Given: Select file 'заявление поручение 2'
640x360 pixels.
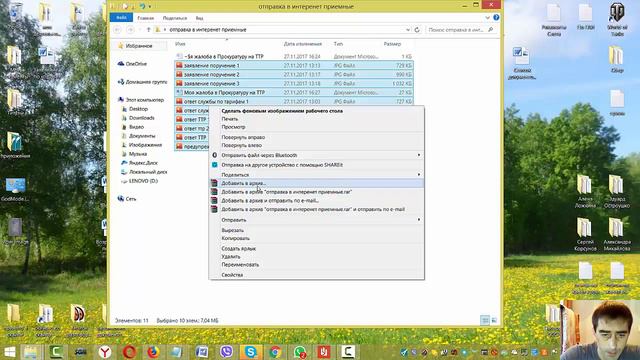Looking at the screenshot, I should pyautogui.click(x=293, y=75).
